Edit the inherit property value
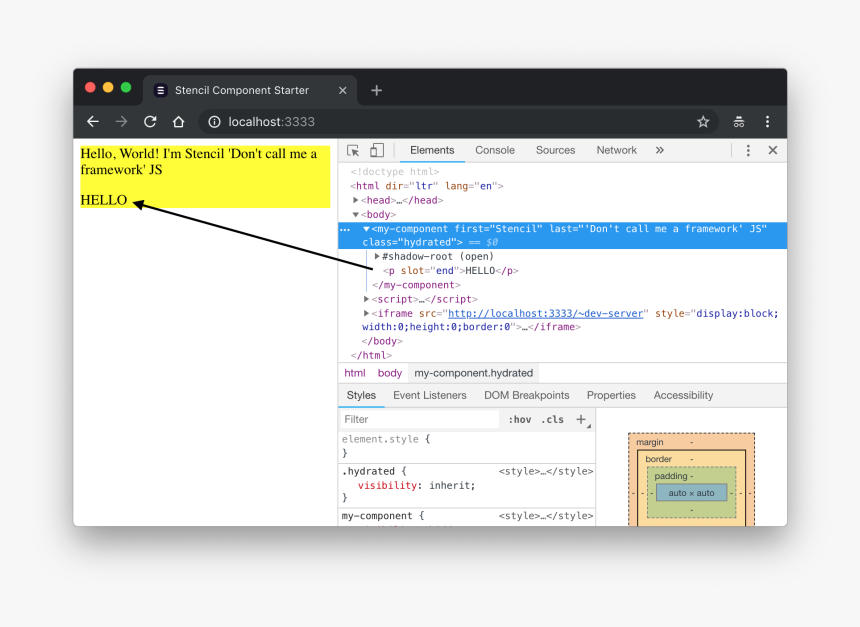The image size is (860, 627). pos(450,485)
